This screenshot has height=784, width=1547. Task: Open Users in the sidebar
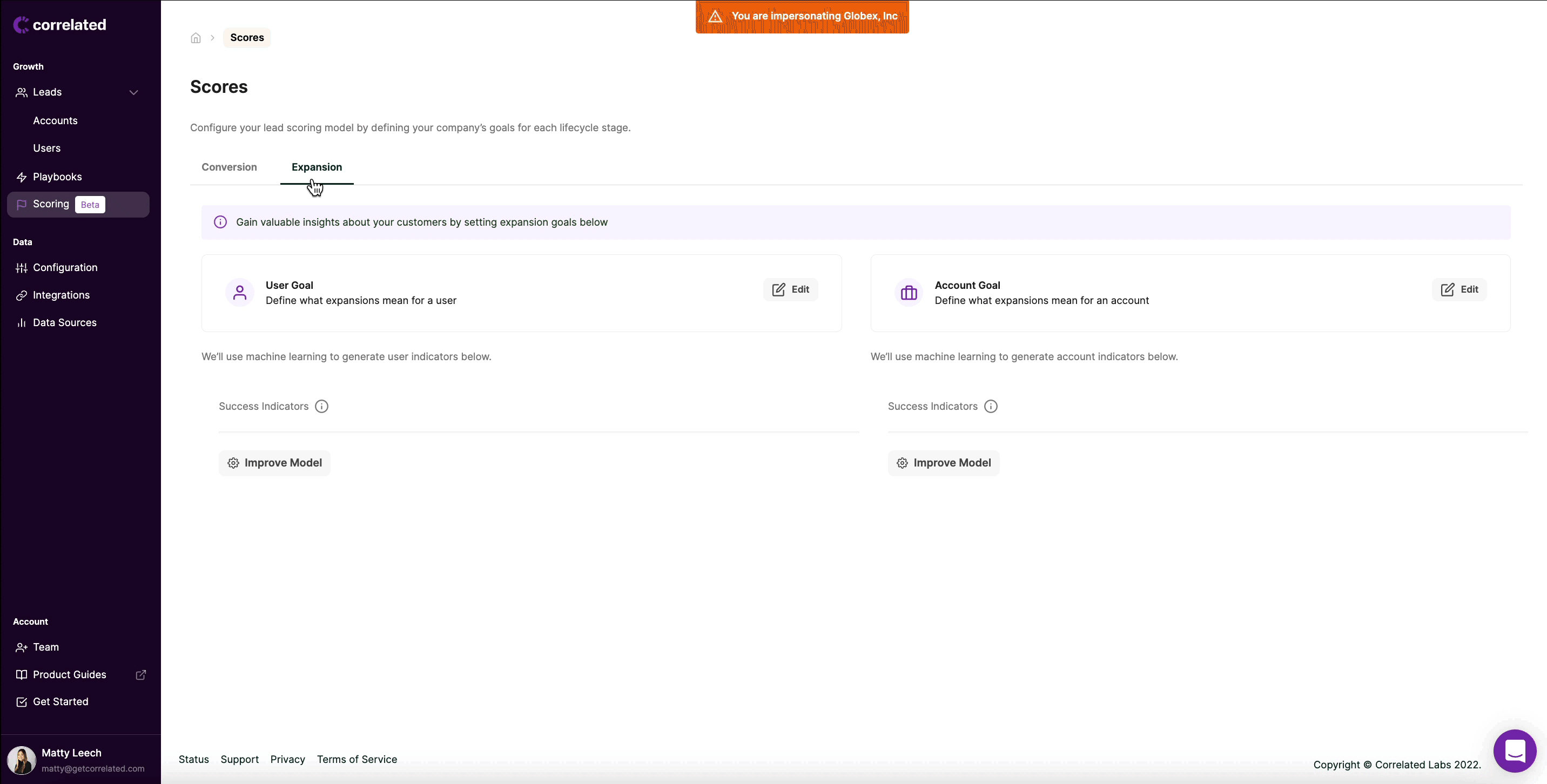[x=47, y=148]
